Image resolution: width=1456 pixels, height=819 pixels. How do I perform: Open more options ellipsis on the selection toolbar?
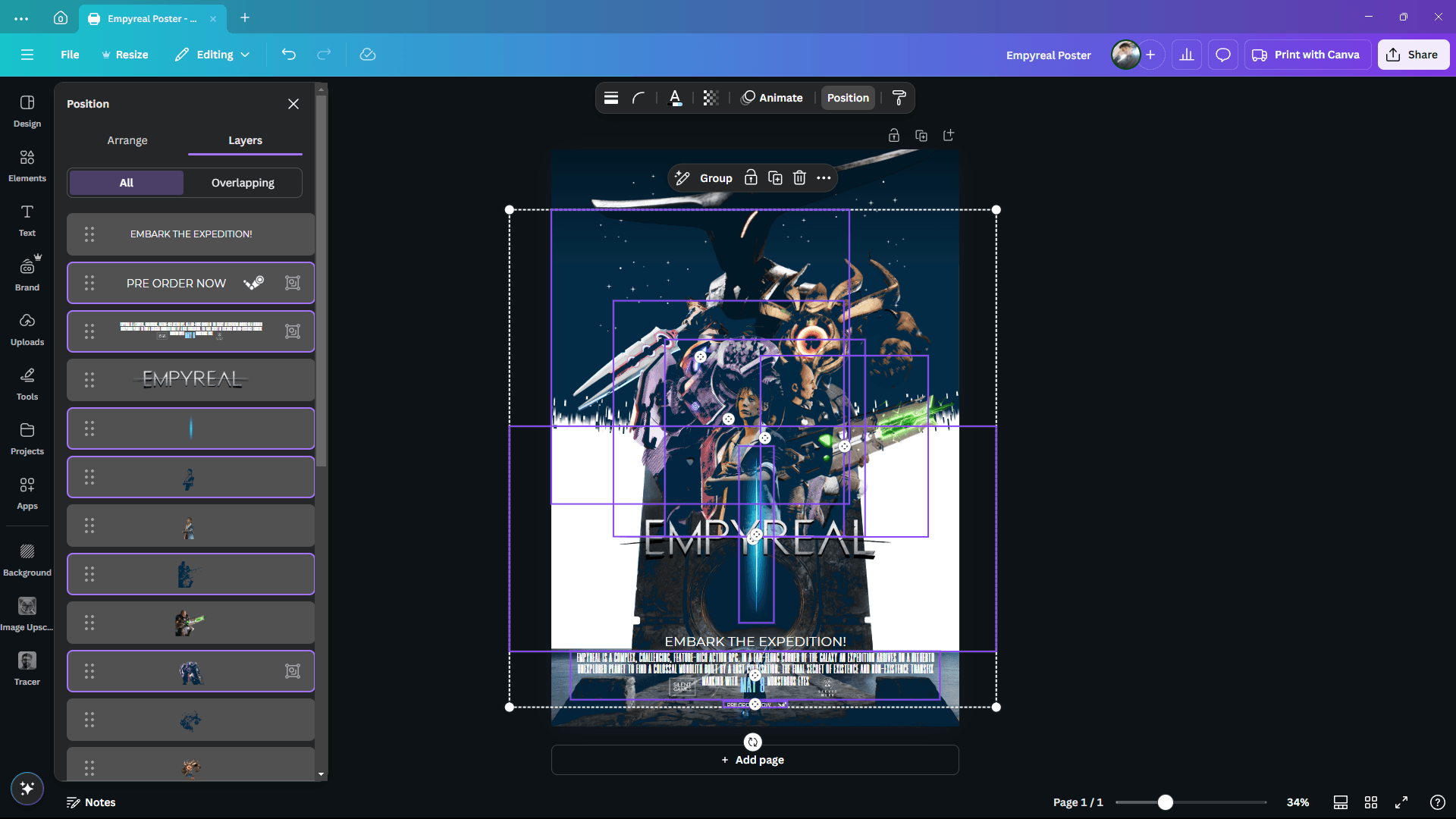[824, 178]
